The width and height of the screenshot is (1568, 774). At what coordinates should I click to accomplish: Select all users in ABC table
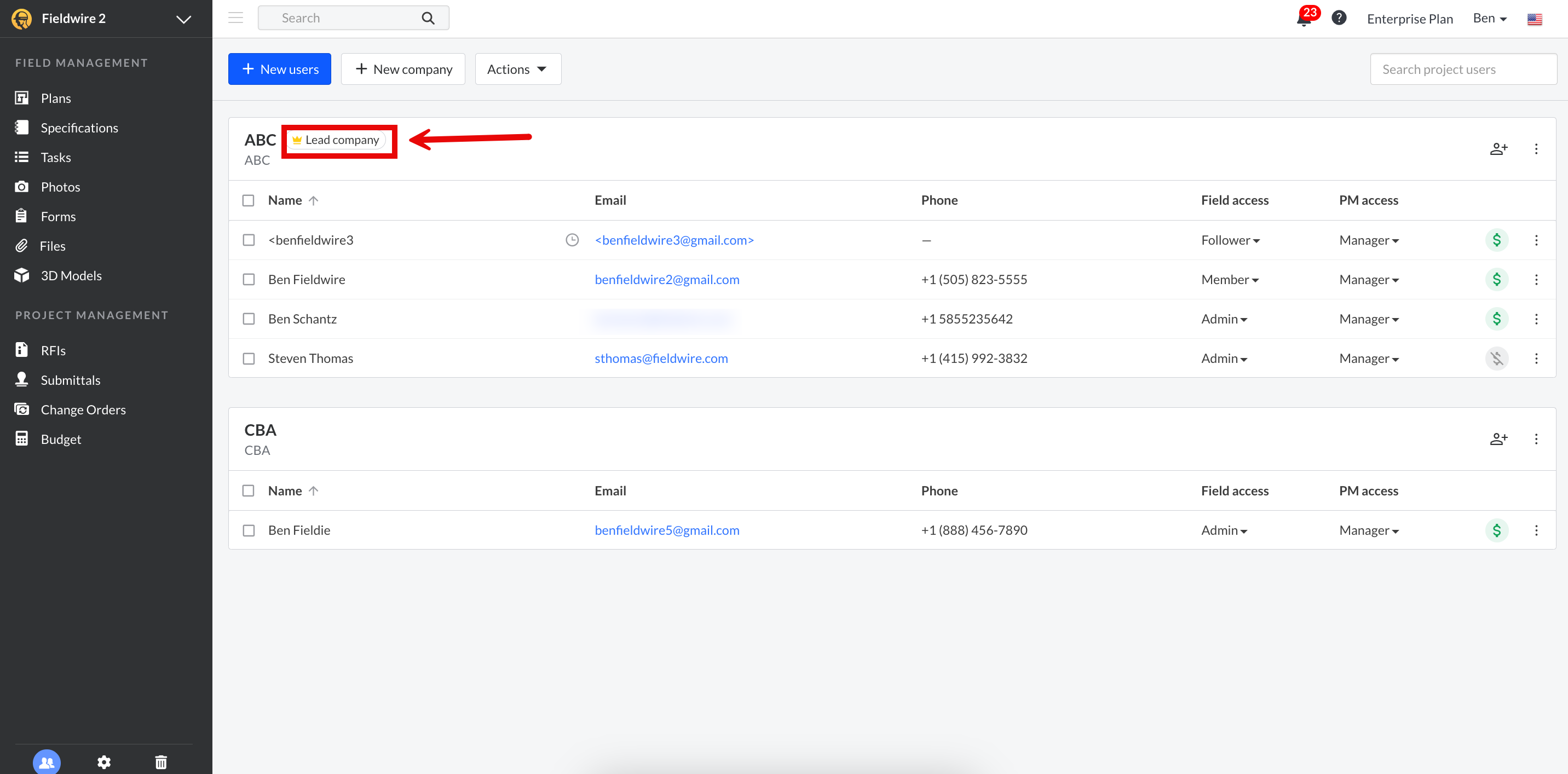click(x=249, y=200)
